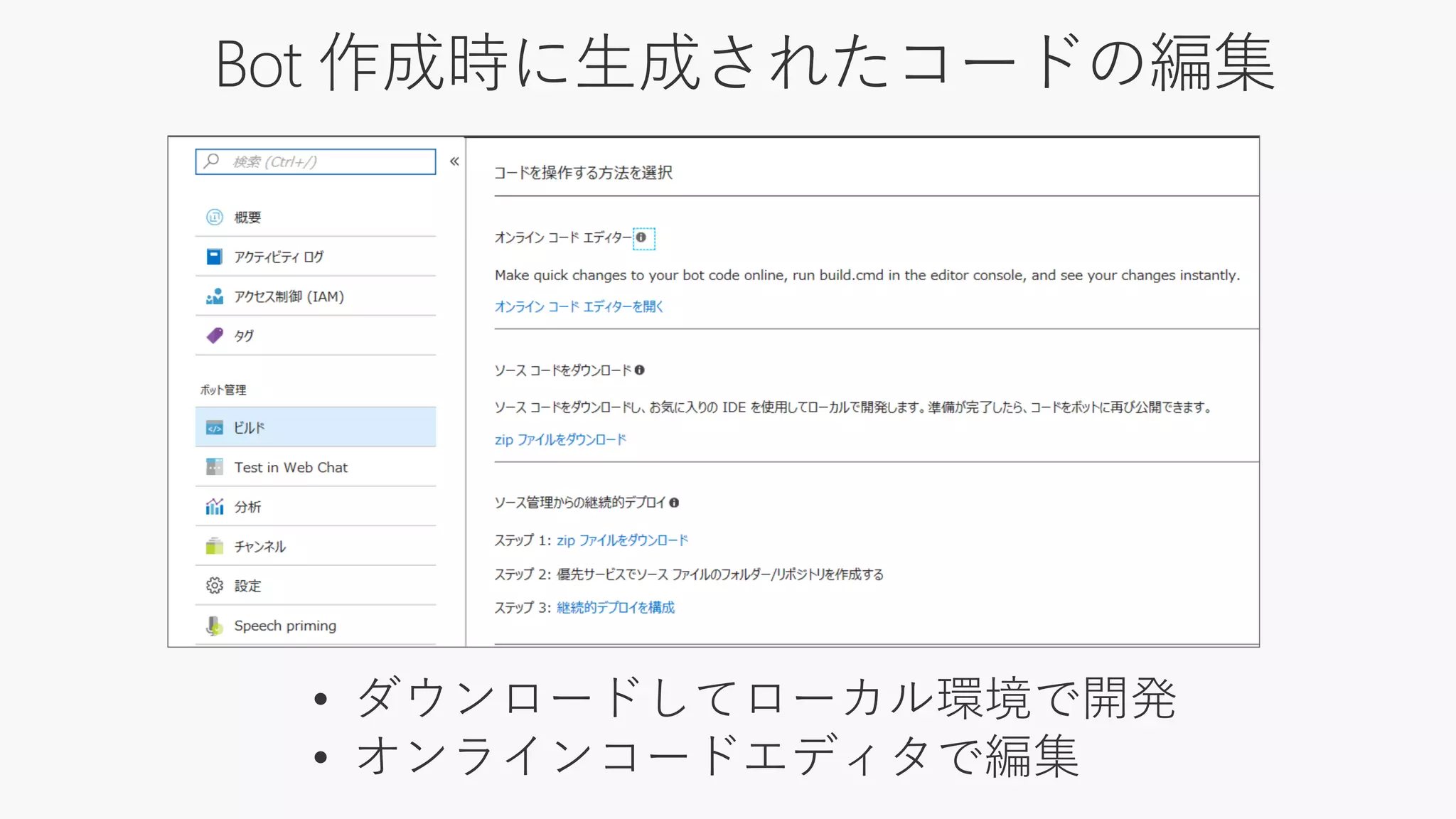Click the Test in Web Chat icon

(x=214, y=467)
